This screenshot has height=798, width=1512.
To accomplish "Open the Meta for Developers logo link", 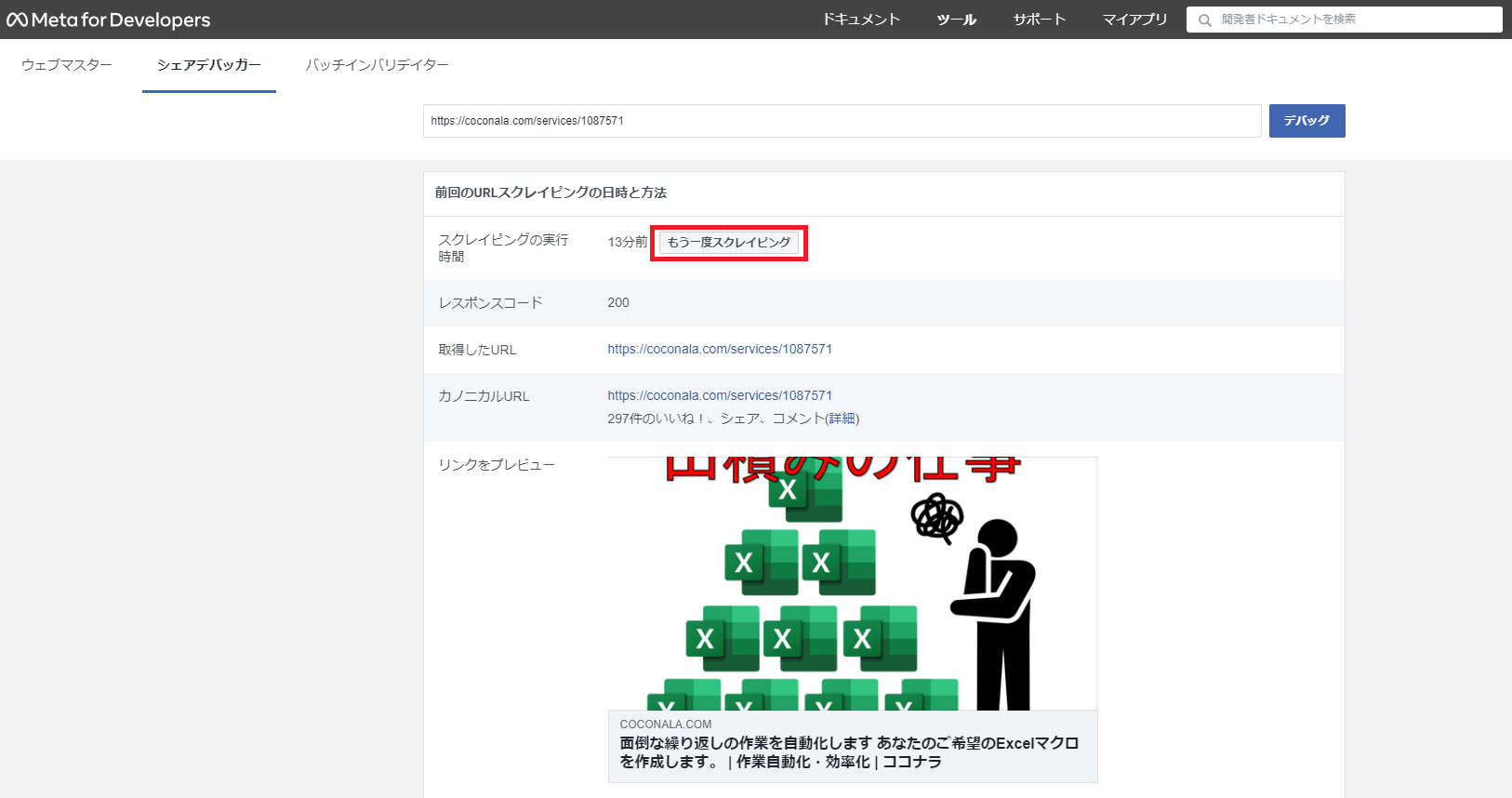I will (109, 20).
